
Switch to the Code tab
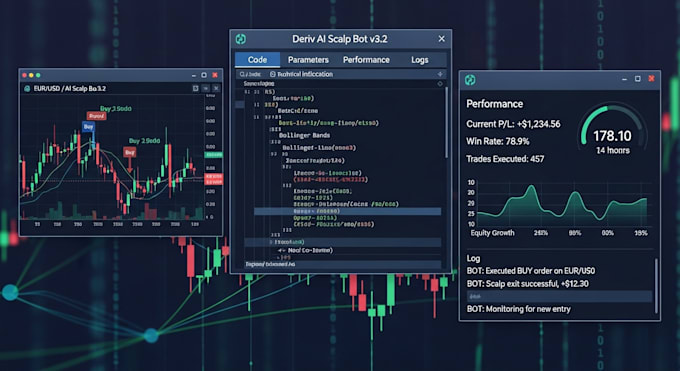coord(257,60)
